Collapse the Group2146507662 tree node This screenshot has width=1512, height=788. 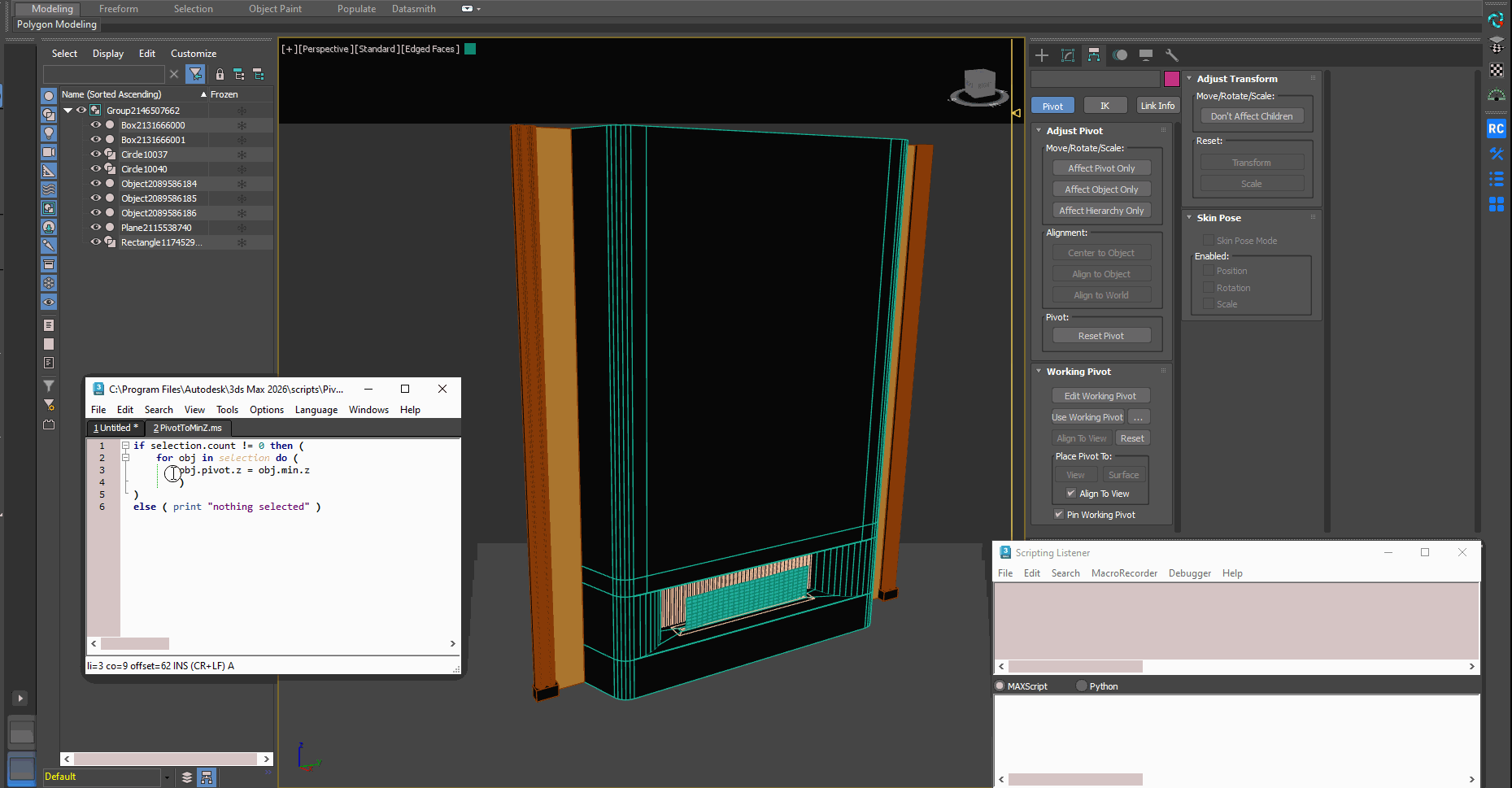(x=68, y=111)
